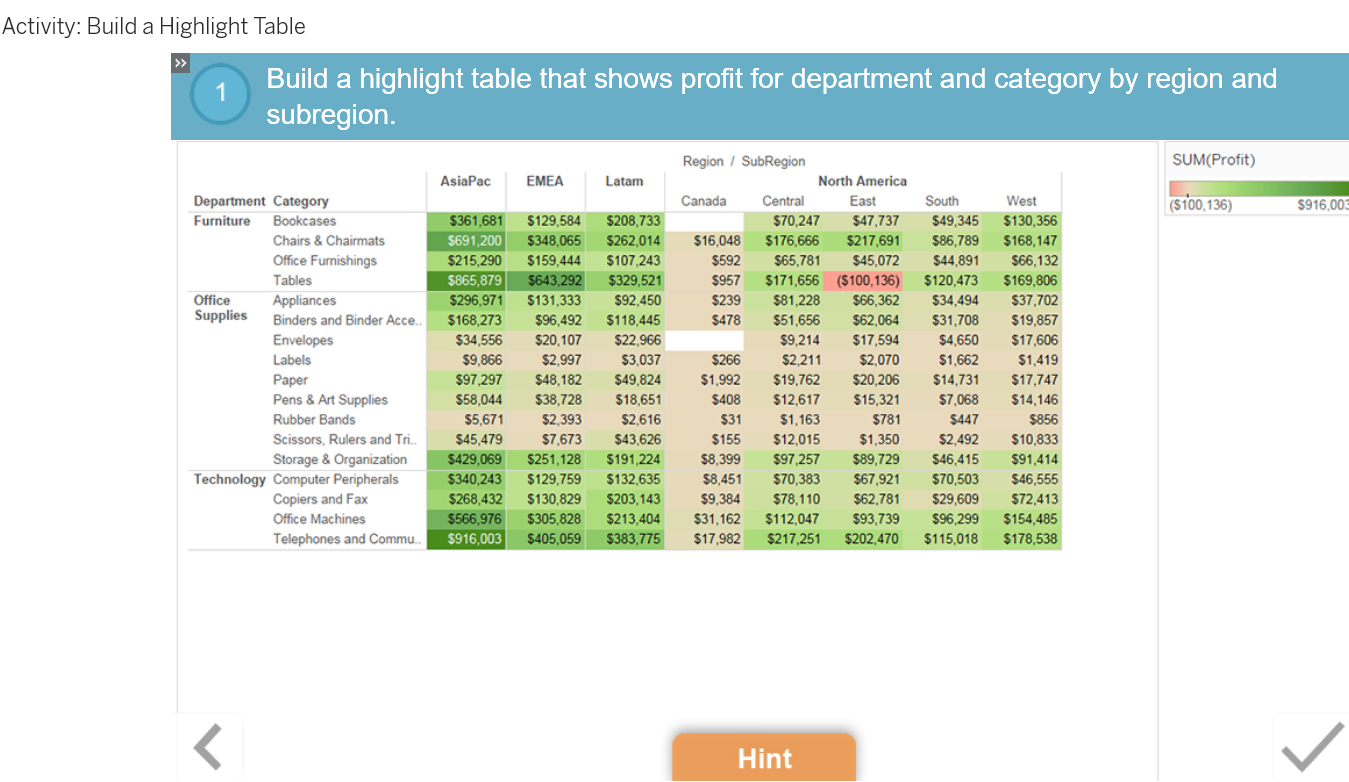Click the Tables category row label
1349x782 pixels.
292,281
